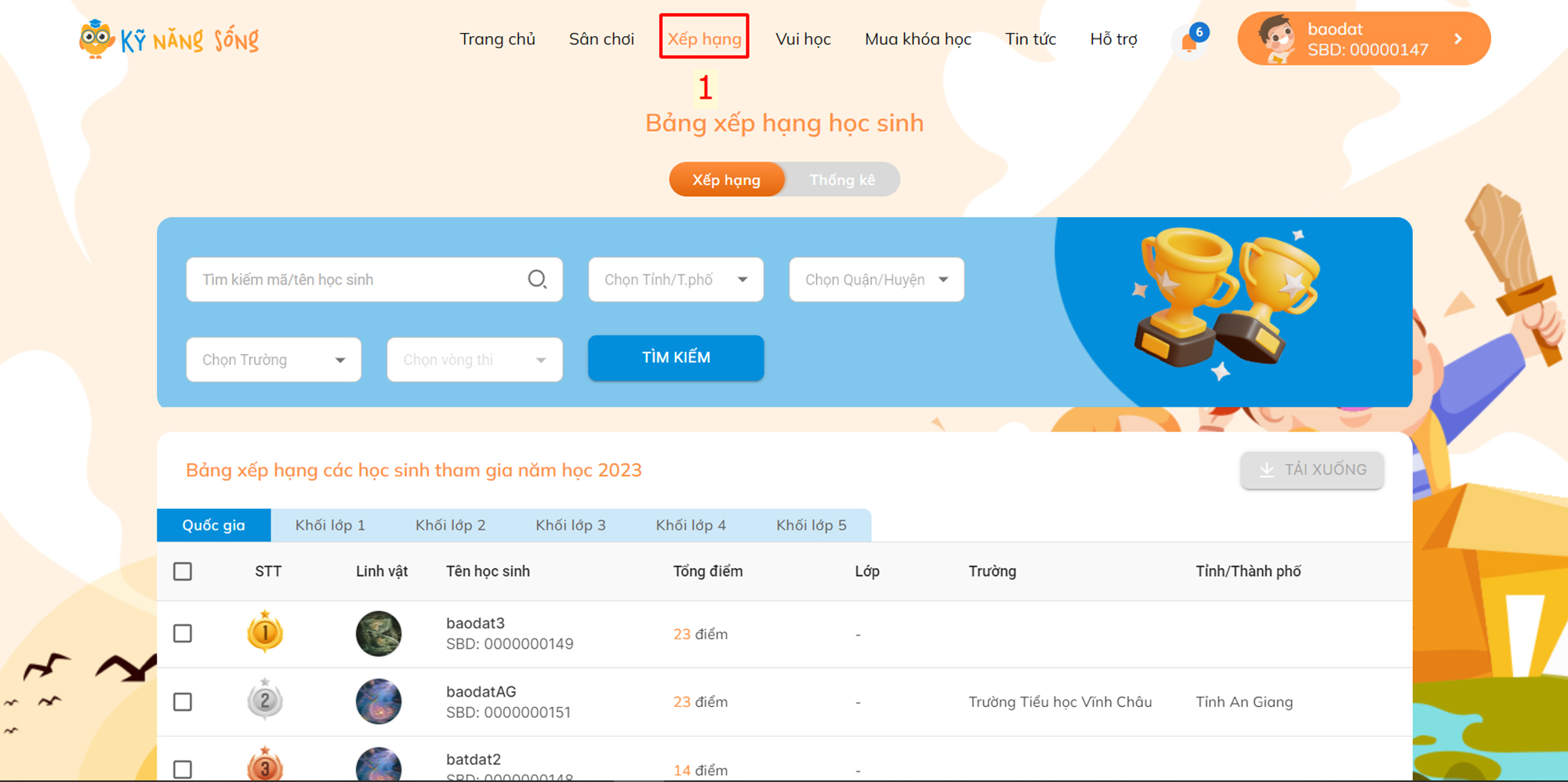This screenshot has width=1568, height=782.
Task: Click the search magnifier icon in the student search box
Action: click(537, 280)
